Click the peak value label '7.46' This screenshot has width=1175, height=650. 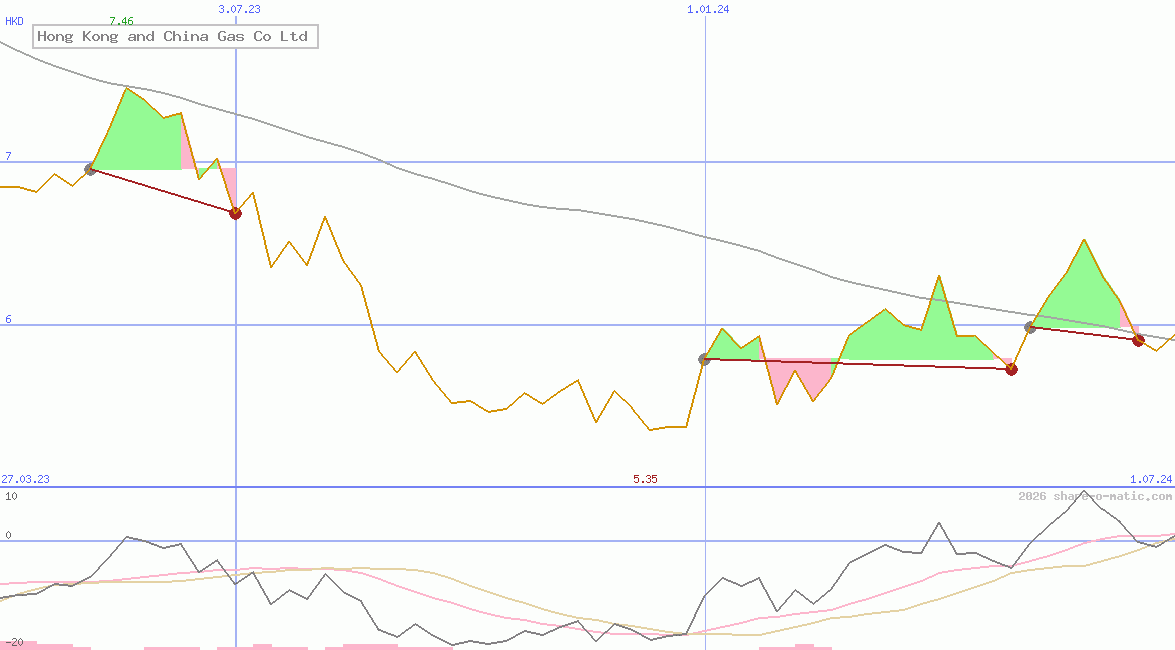(119, 20)
